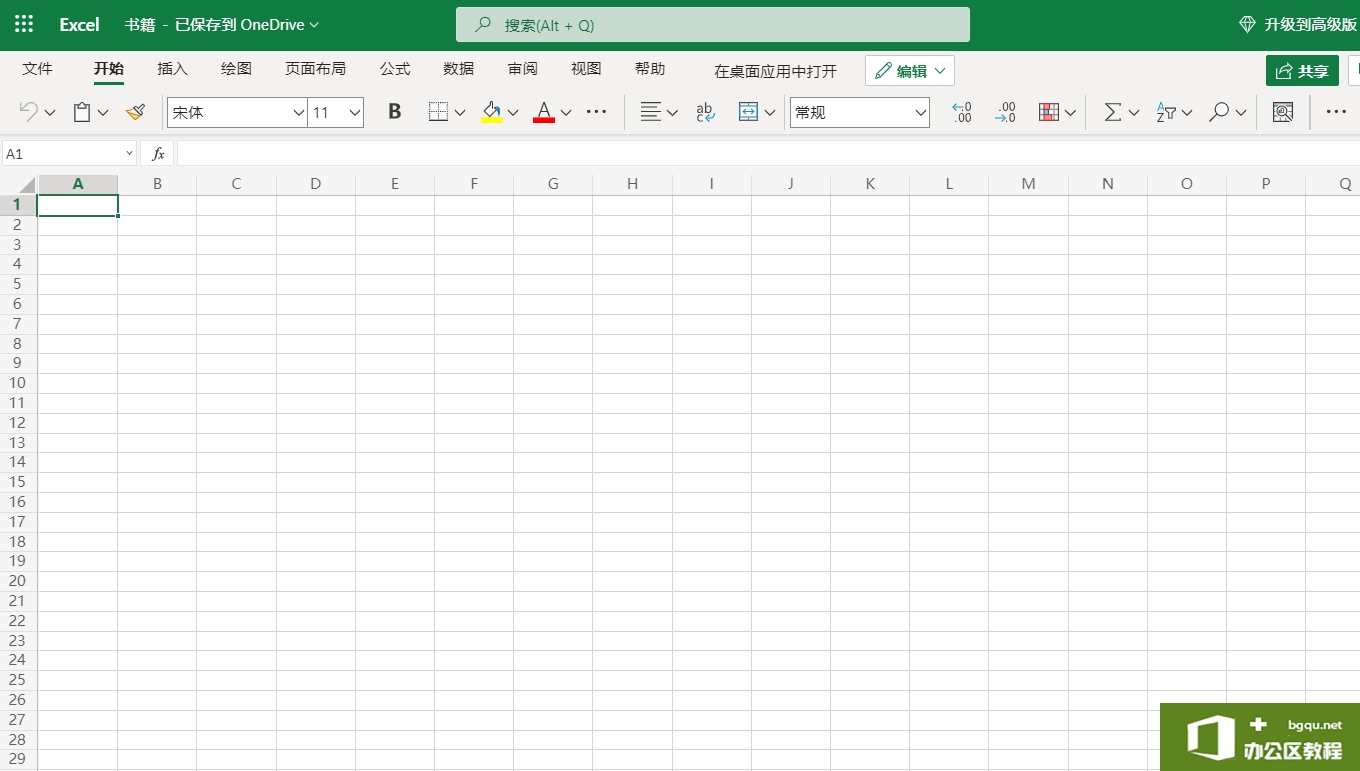Image resolution: width=1360 pixels, height=771 pixels.
Task: Apply cell borders icon
Action: pos(438,112)
